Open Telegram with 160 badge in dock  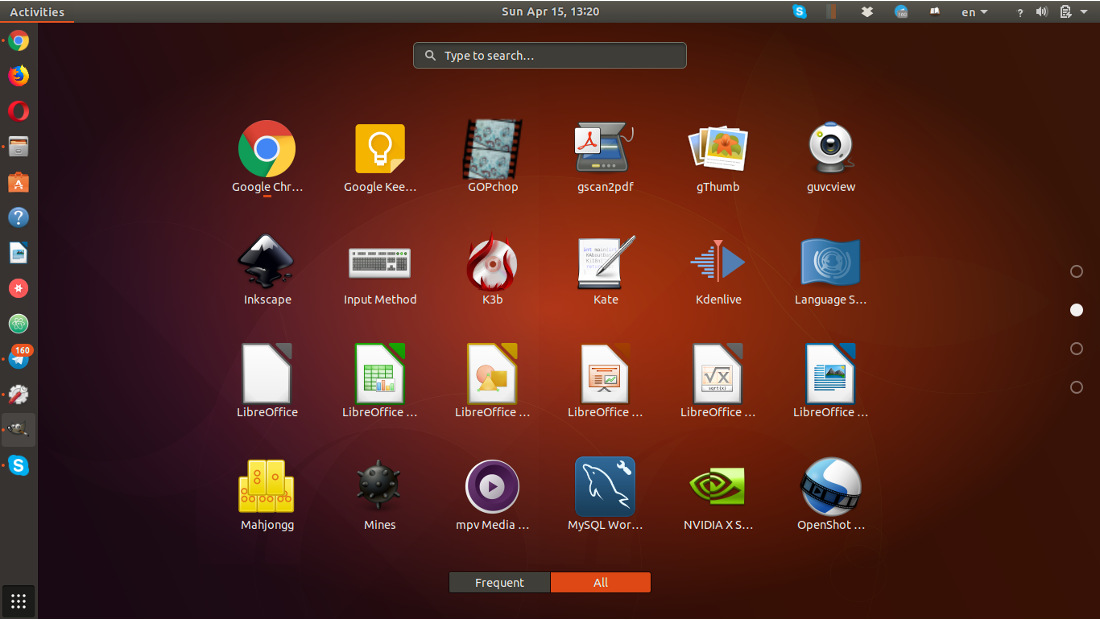point(18,359)
